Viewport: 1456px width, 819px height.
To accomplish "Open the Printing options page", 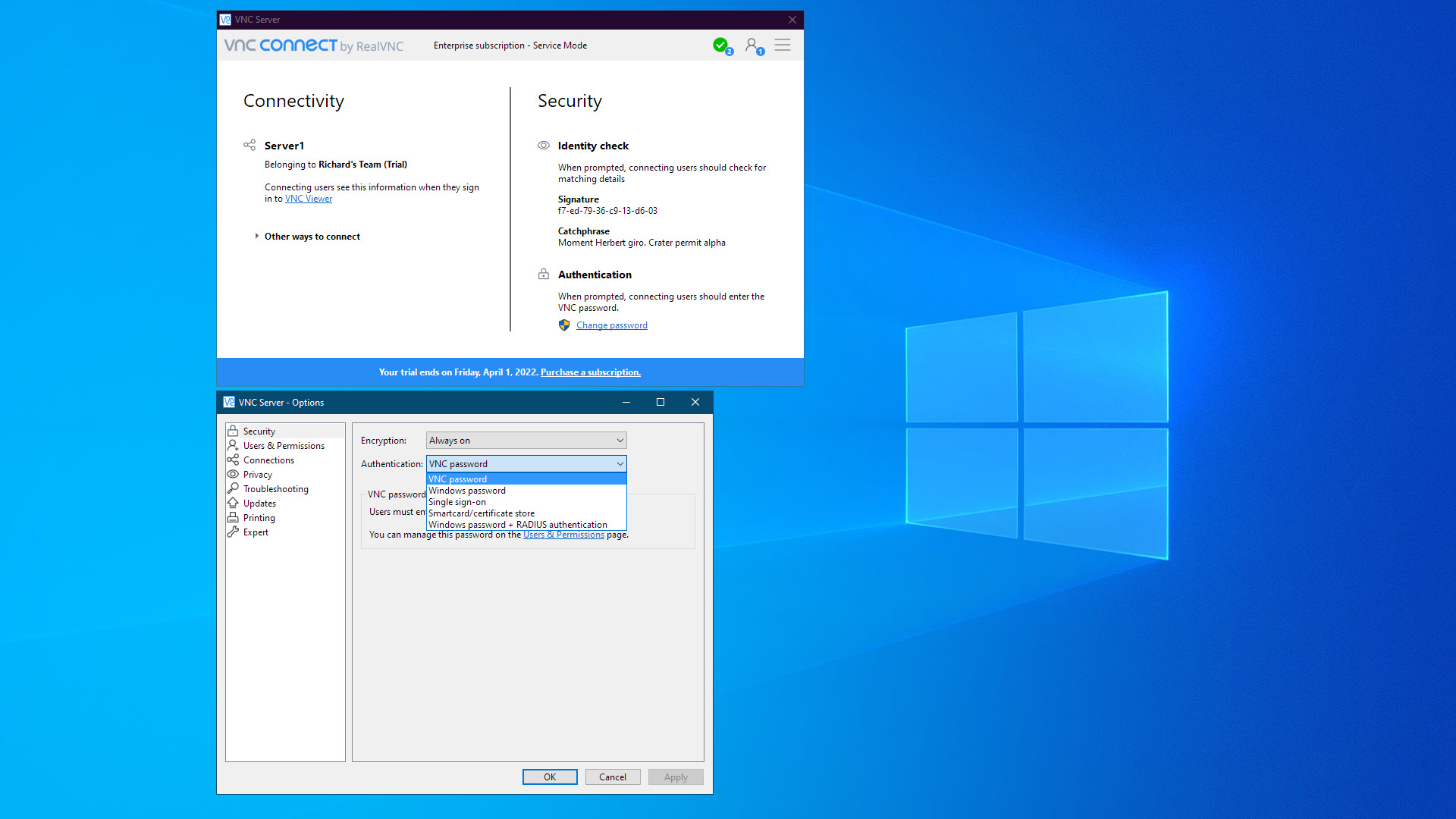I will (x=285, y=517).
